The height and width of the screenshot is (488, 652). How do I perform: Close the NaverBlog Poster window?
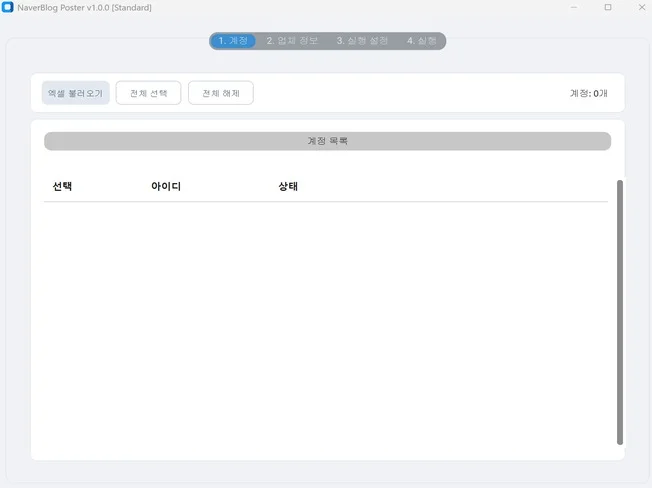640,7
